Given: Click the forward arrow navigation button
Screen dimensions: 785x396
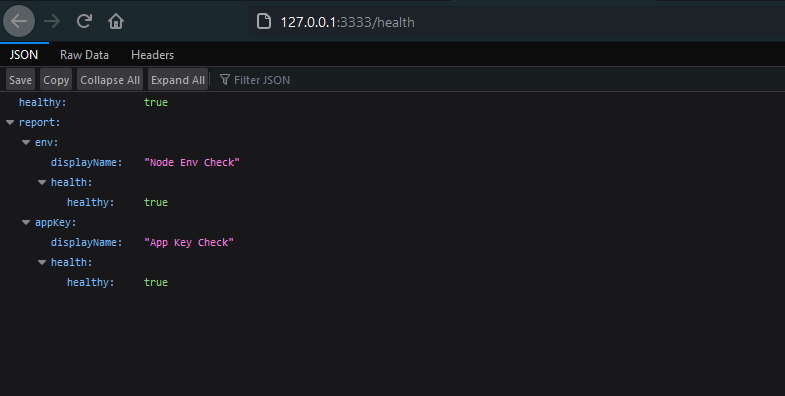Looking at the screenshot, I should (52, 22).
